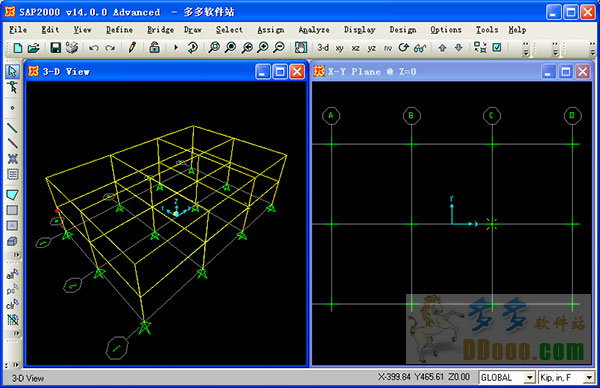Open the Define menu

119,30
